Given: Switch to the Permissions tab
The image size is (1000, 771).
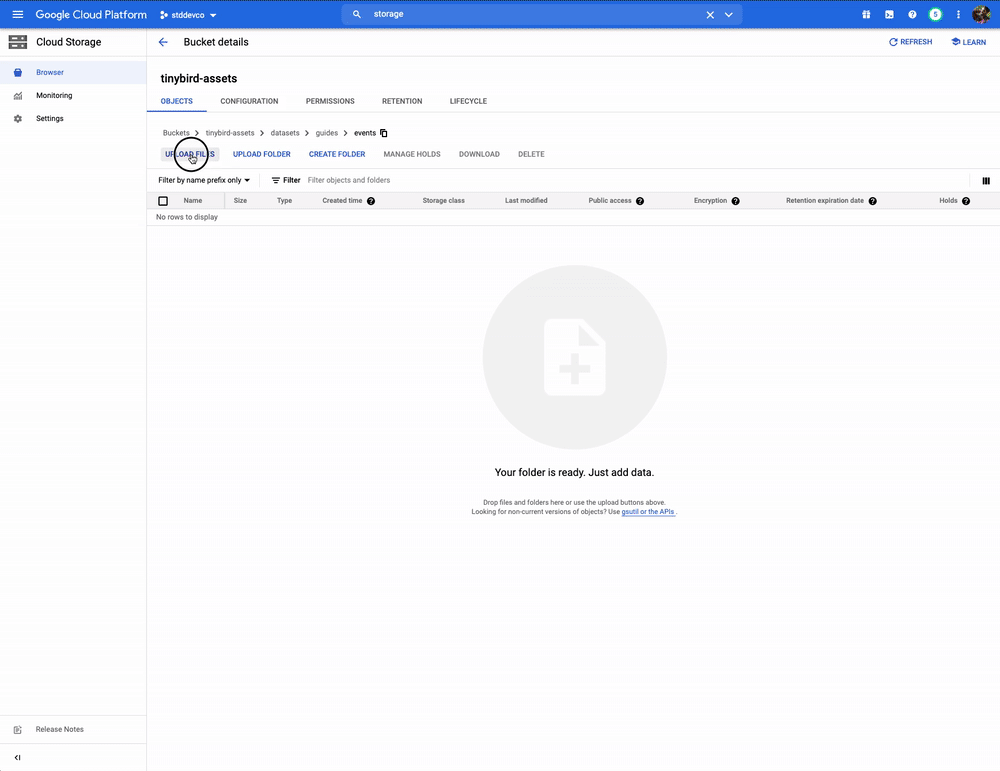Looking at the screenshot, I should [330, 101].
